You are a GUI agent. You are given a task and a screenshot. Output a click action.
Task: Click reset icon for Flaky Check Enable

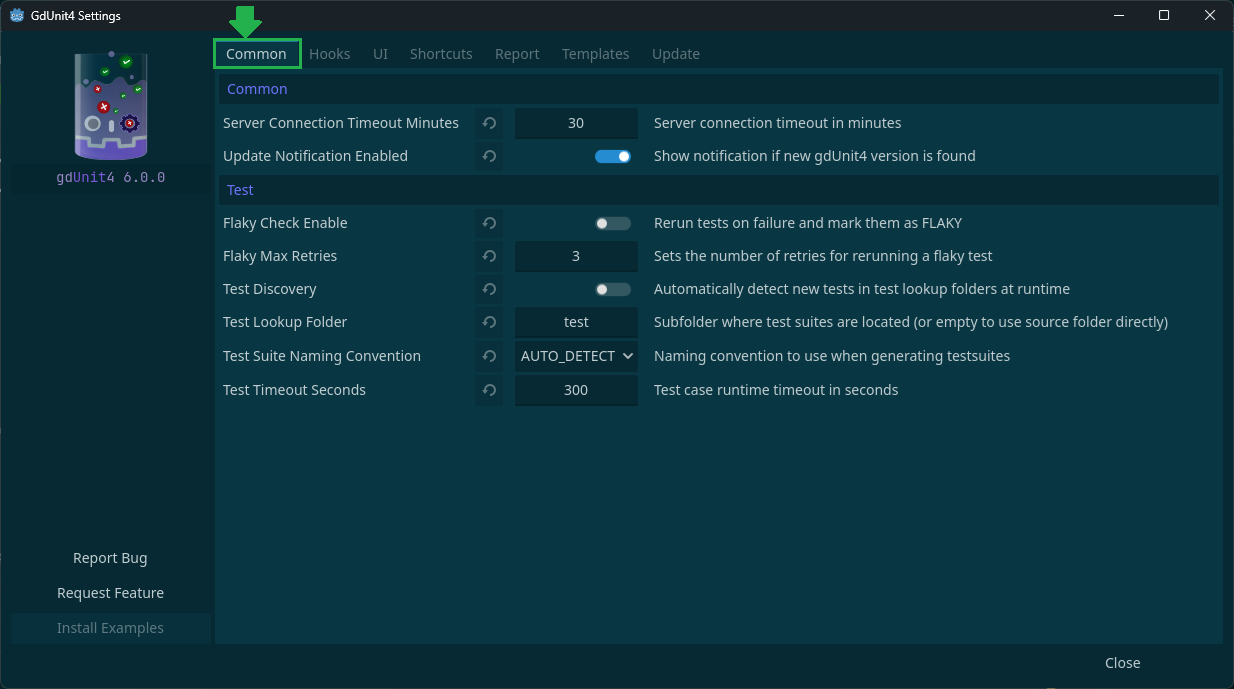click(x=489, y=223)
